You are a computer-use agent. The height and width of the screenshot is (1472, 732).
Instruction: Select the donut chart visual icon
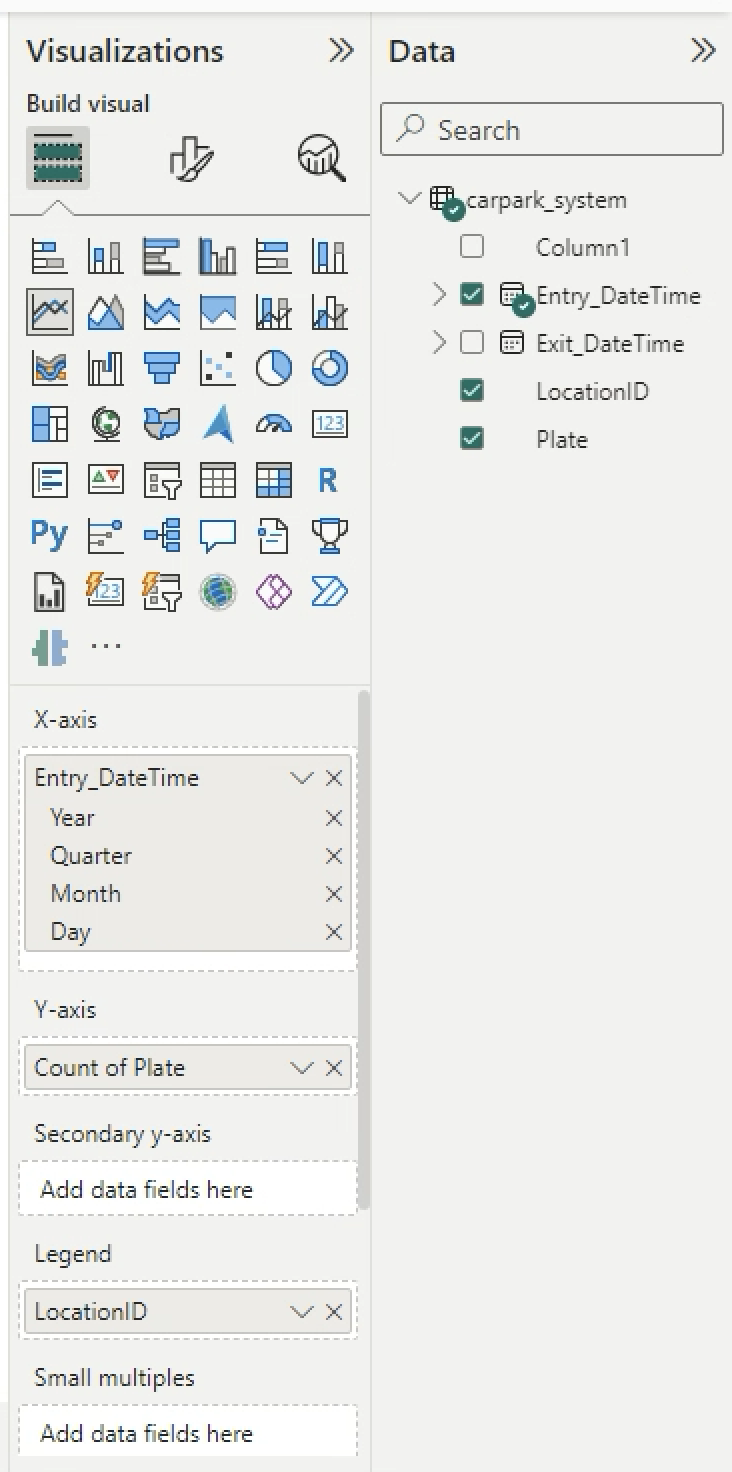[329, 368]
